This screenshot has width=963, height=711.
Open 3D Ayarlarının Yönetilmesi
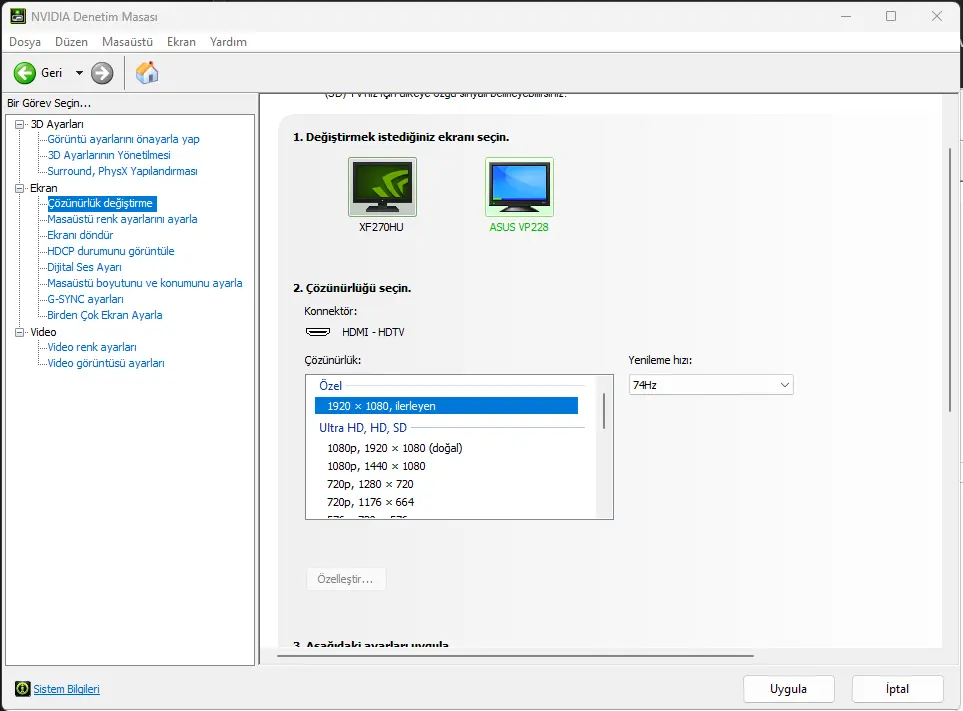(109, 155)
